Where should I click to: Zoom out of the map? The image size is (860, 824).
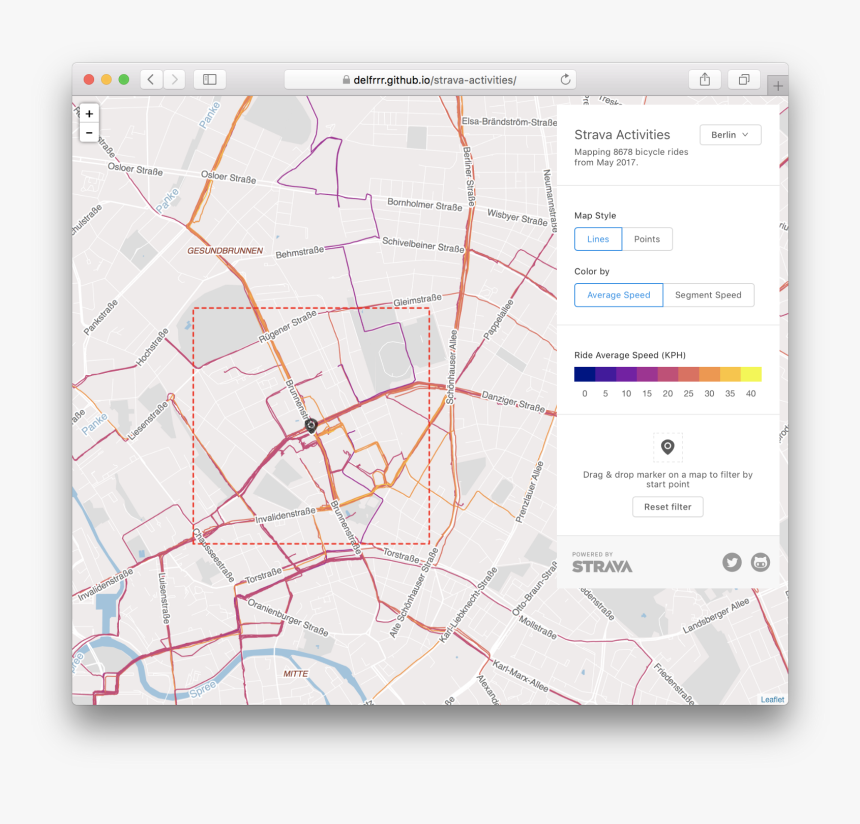point(89,133)
